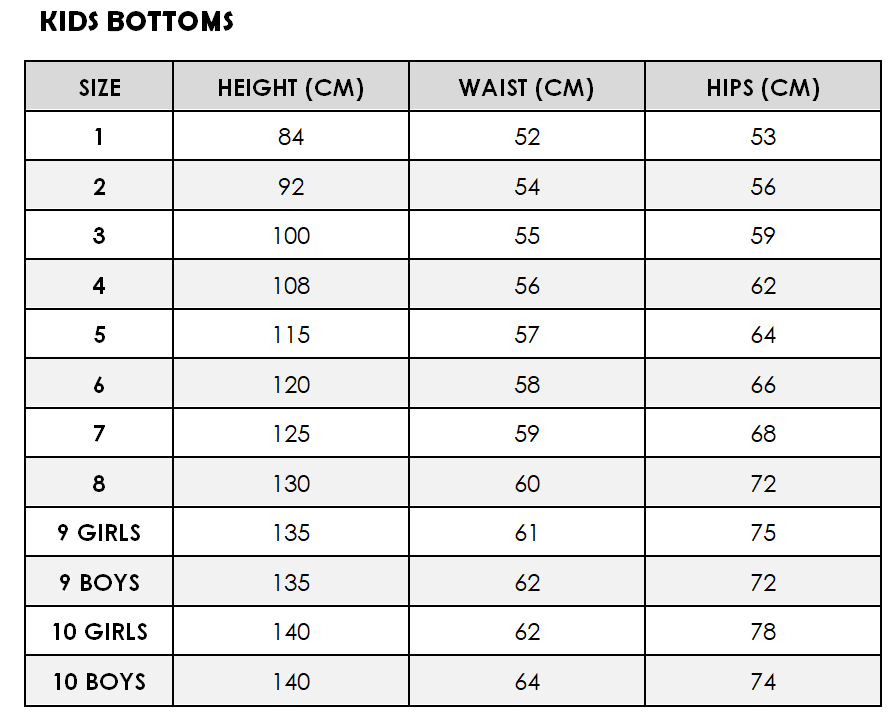Viewport: 895px width, 721px height.
Task: Click hips value 78 for 10 GIRLS
Action: click(x=763, y=631)
